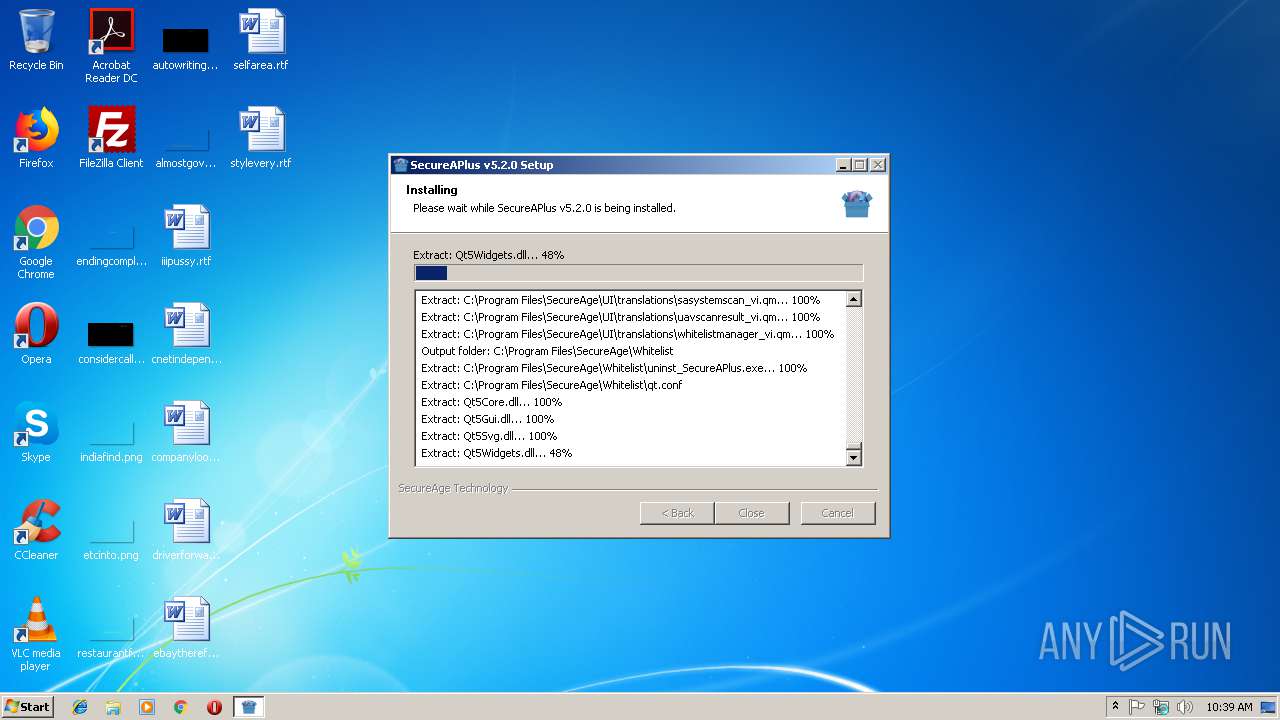
Task: Open Opera from the taskbar
Action: pos(214,707)
